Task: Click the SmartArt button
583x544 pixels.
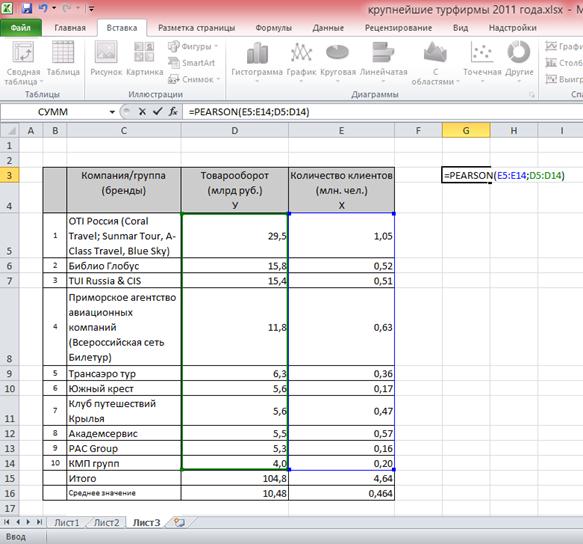Action: (x=192, y=63)
